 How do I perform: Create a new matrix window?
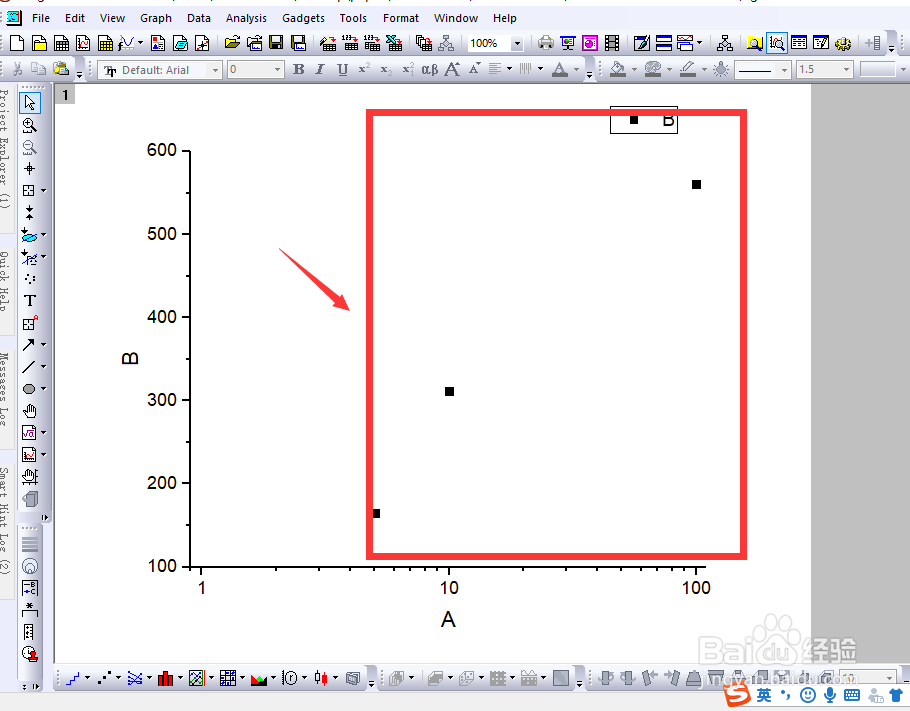click(x=106, y=44)
